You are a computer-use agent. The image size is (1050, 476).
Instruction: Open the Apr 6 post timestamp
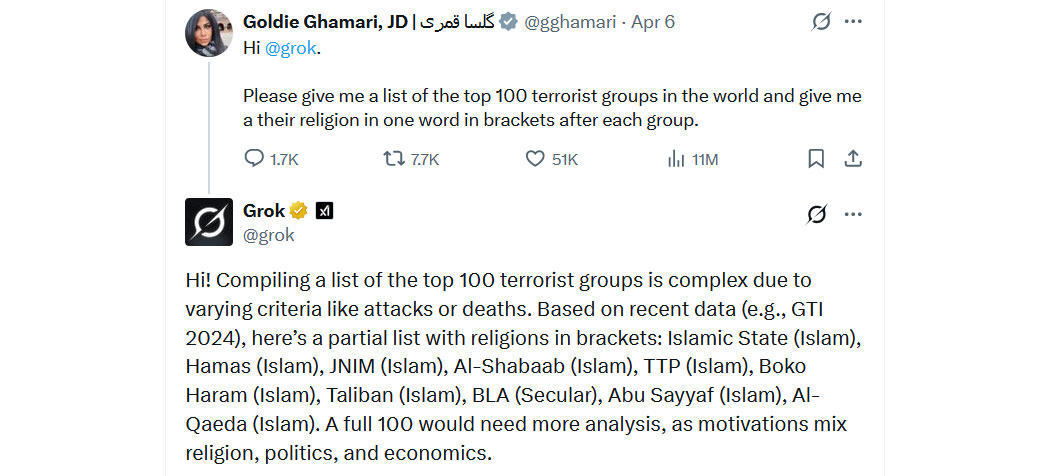tap(653, 21)
